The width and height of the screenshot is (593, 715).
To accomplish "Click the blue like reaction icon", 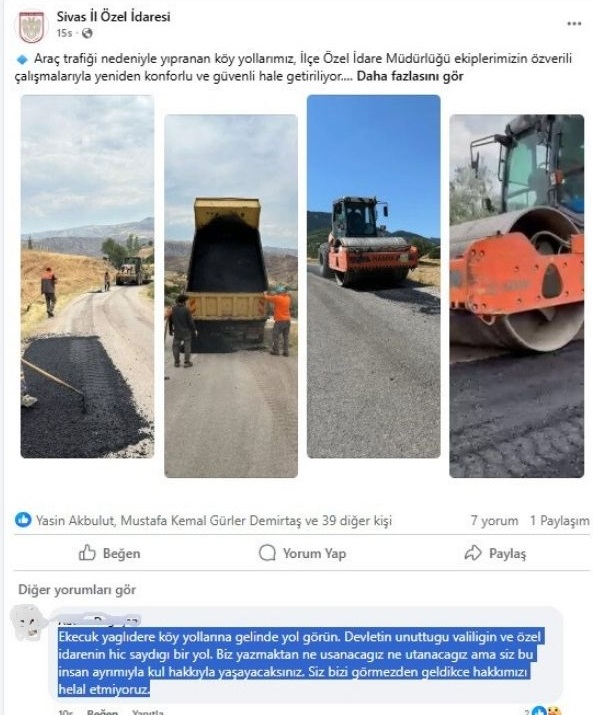I will click(23, 520).
